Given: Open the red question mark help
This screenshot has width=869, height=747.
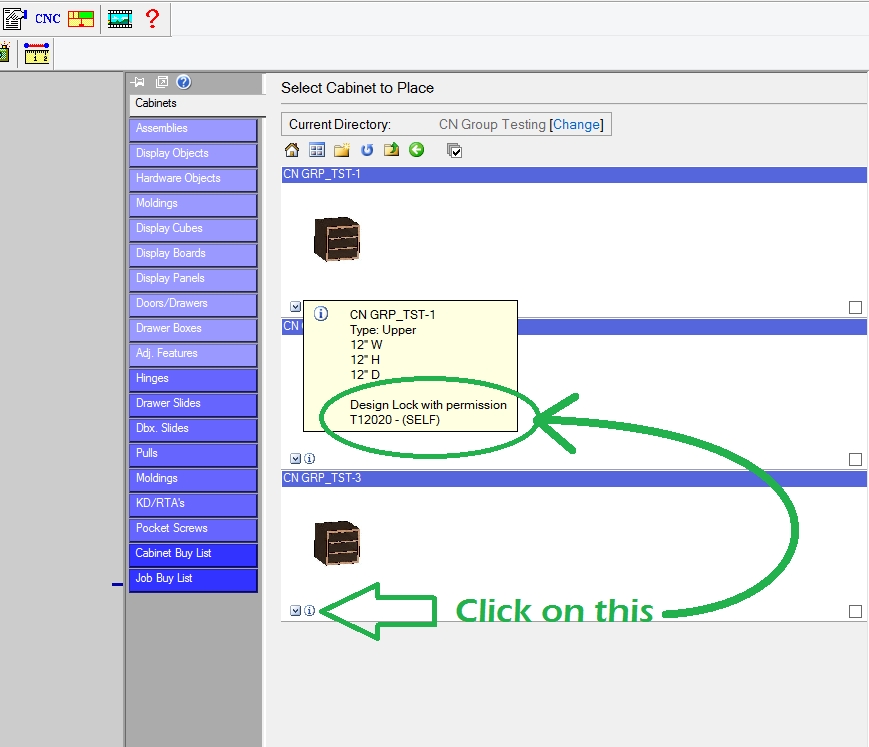Looking at the screenshot, I should [x=152, y=18].
